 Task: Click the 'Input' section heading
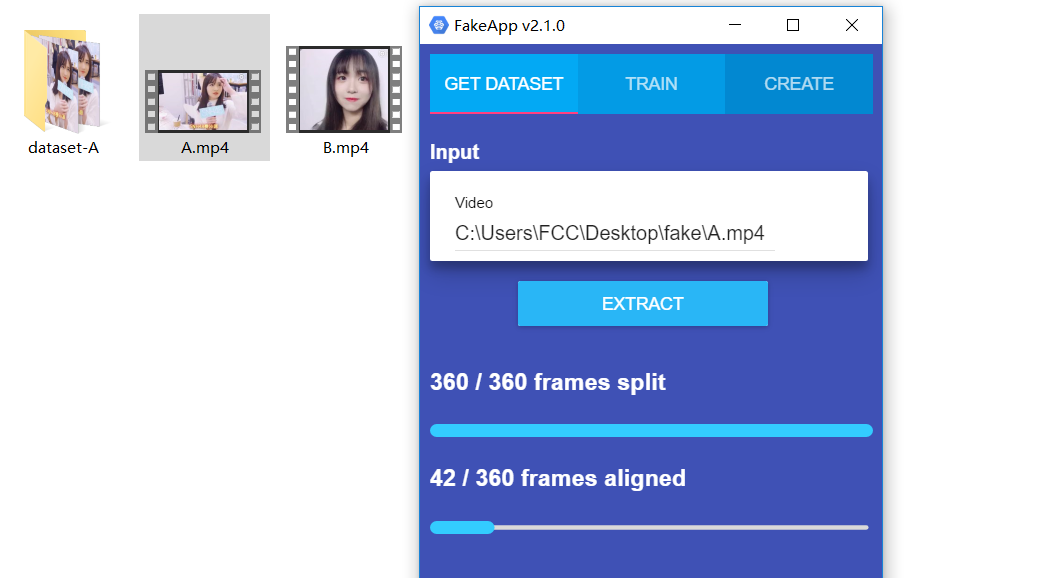point(454,152)
